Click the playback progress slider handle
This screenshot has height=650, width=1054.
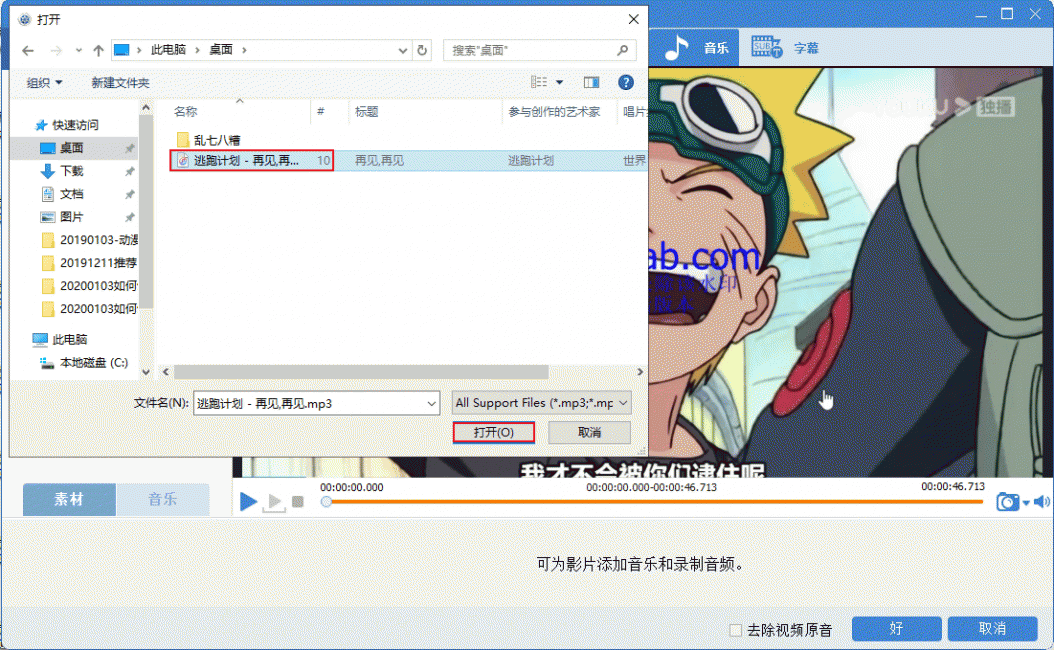point(326,502)
